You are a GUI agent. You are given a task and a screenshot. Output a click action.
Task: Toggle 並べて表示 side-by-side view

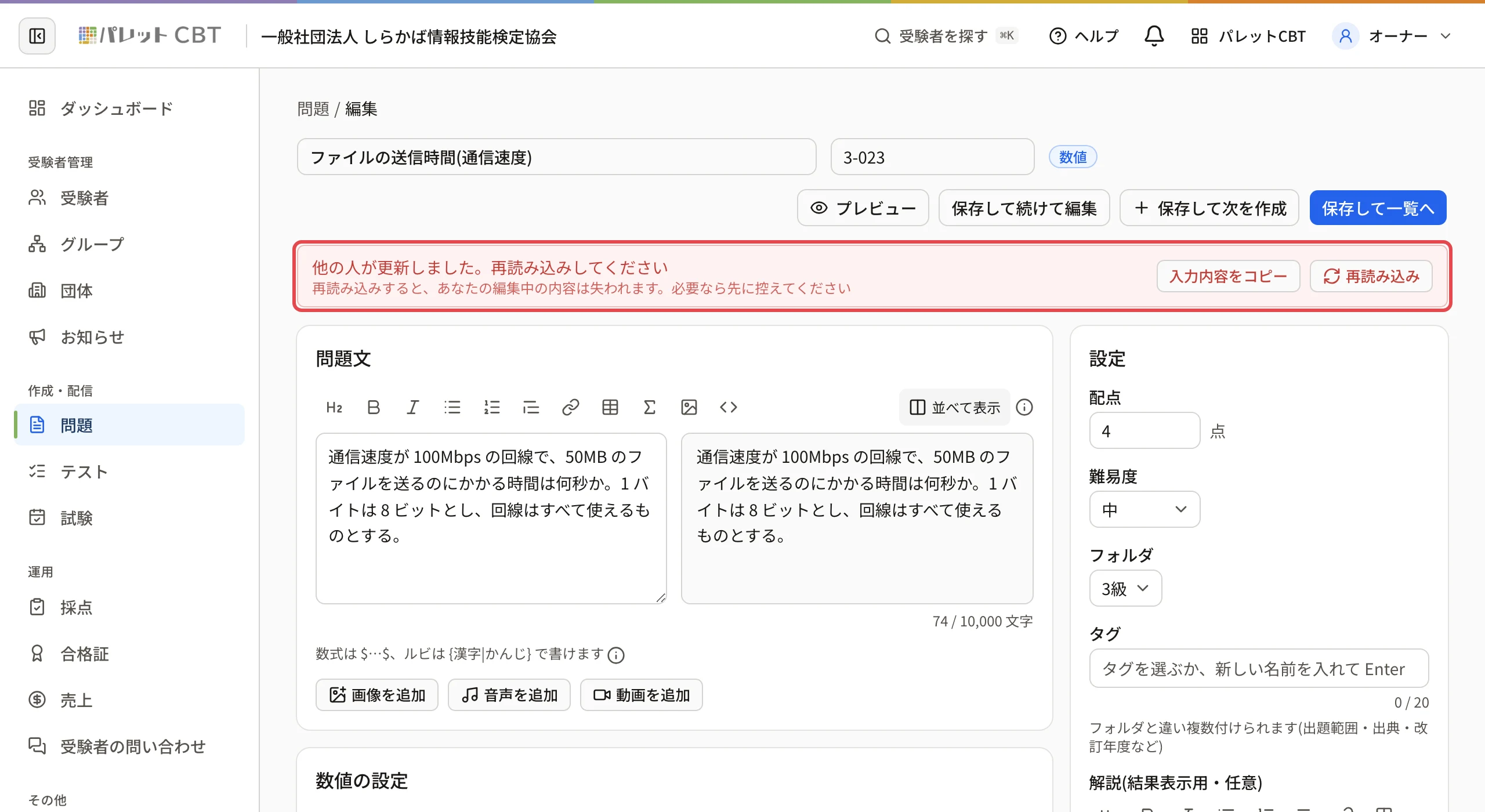tap(955, 407)
